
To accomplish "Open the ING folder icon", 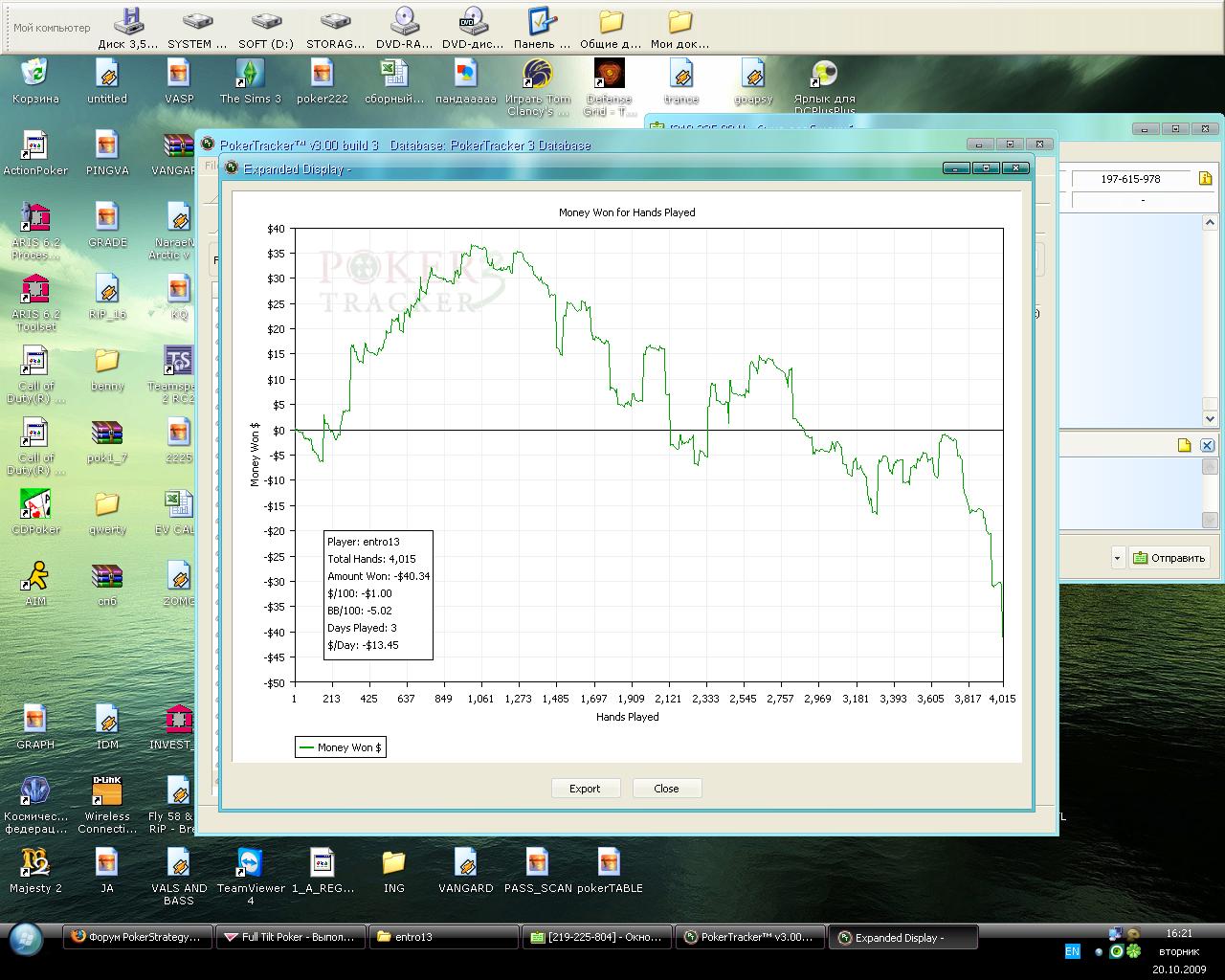I will 394,871.
